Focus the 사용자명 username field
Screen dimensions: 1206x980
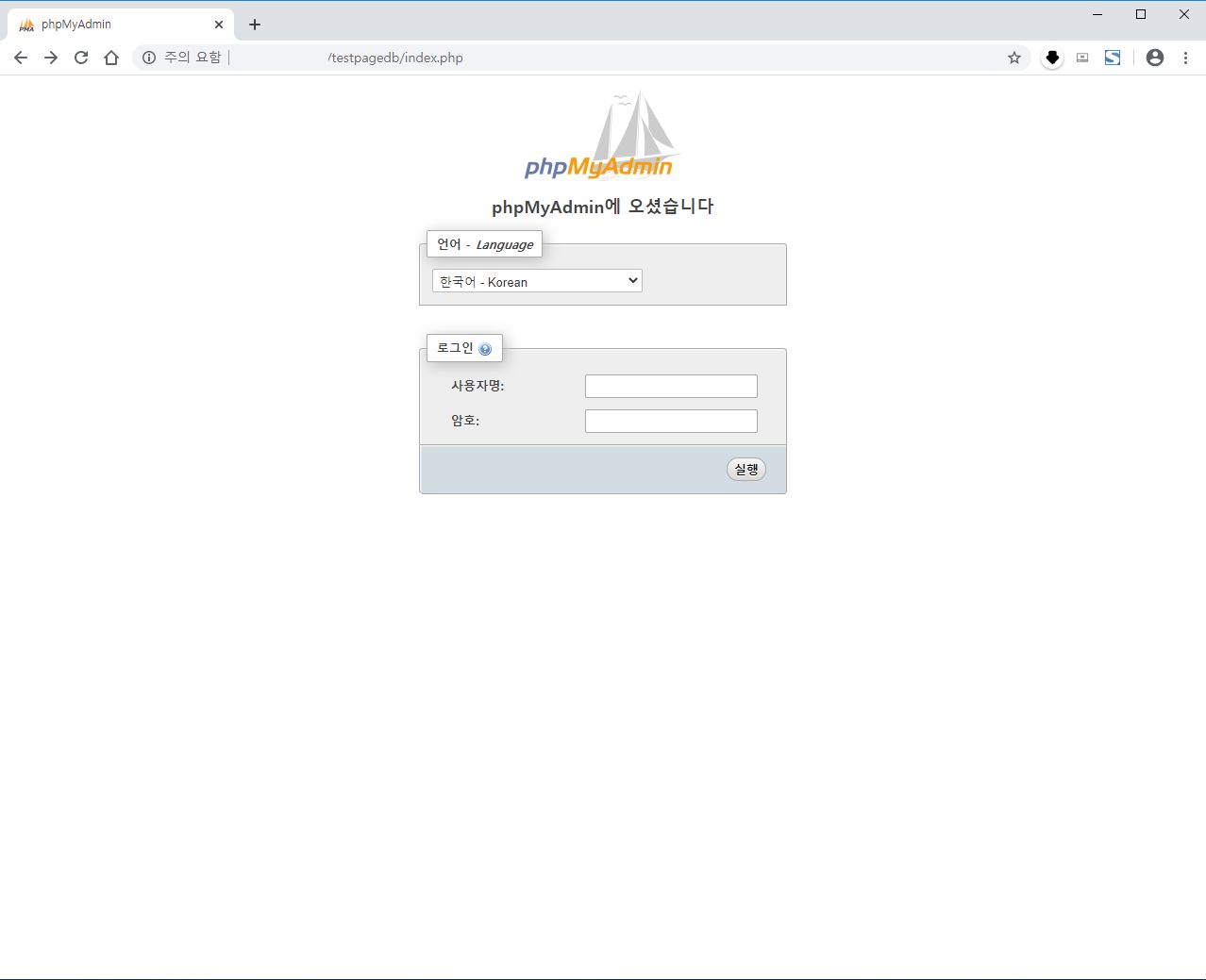coord(671,386)
